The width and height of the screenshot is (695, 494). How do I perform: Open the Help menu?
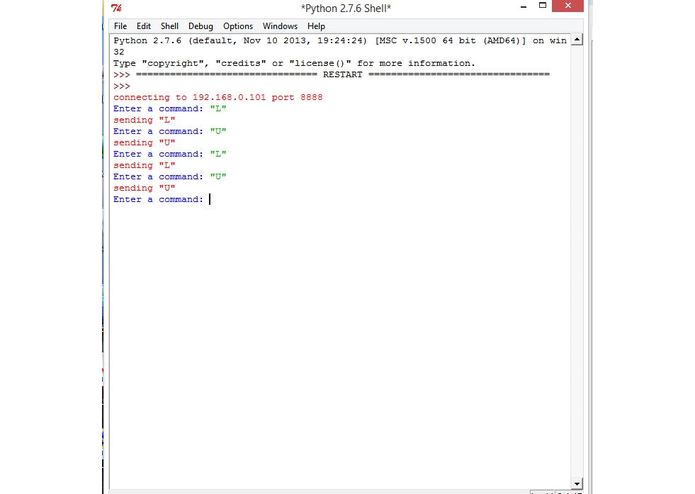316,26
